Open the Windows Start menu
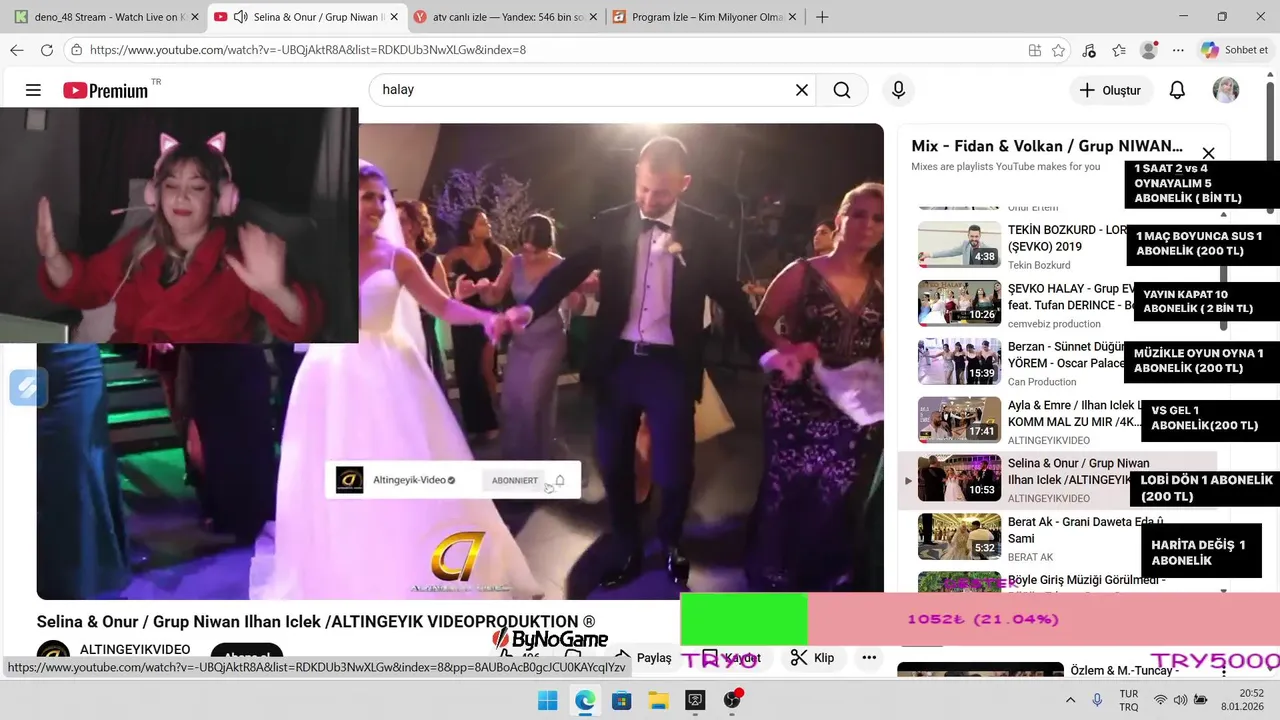Viewport: 1280px width, 720px height. [x=547, y=700]
